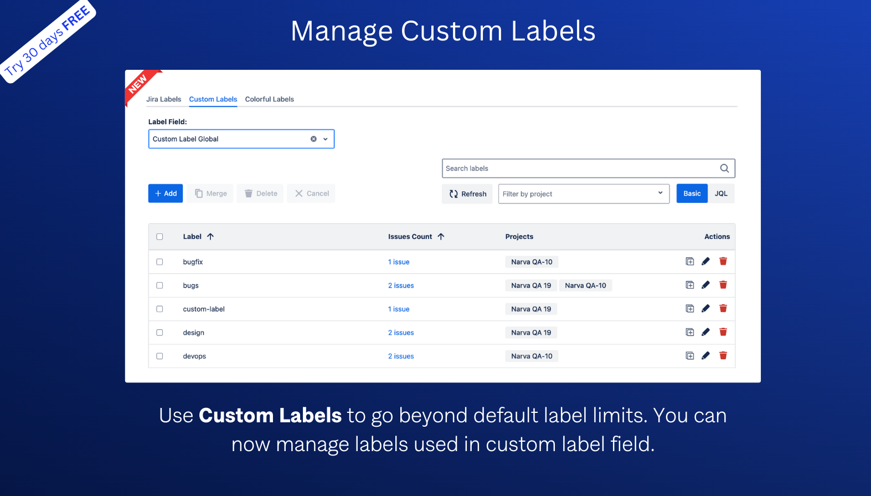Click the search magnifier icon
Screen dimensions: 871x496
(x=724, y=168)
